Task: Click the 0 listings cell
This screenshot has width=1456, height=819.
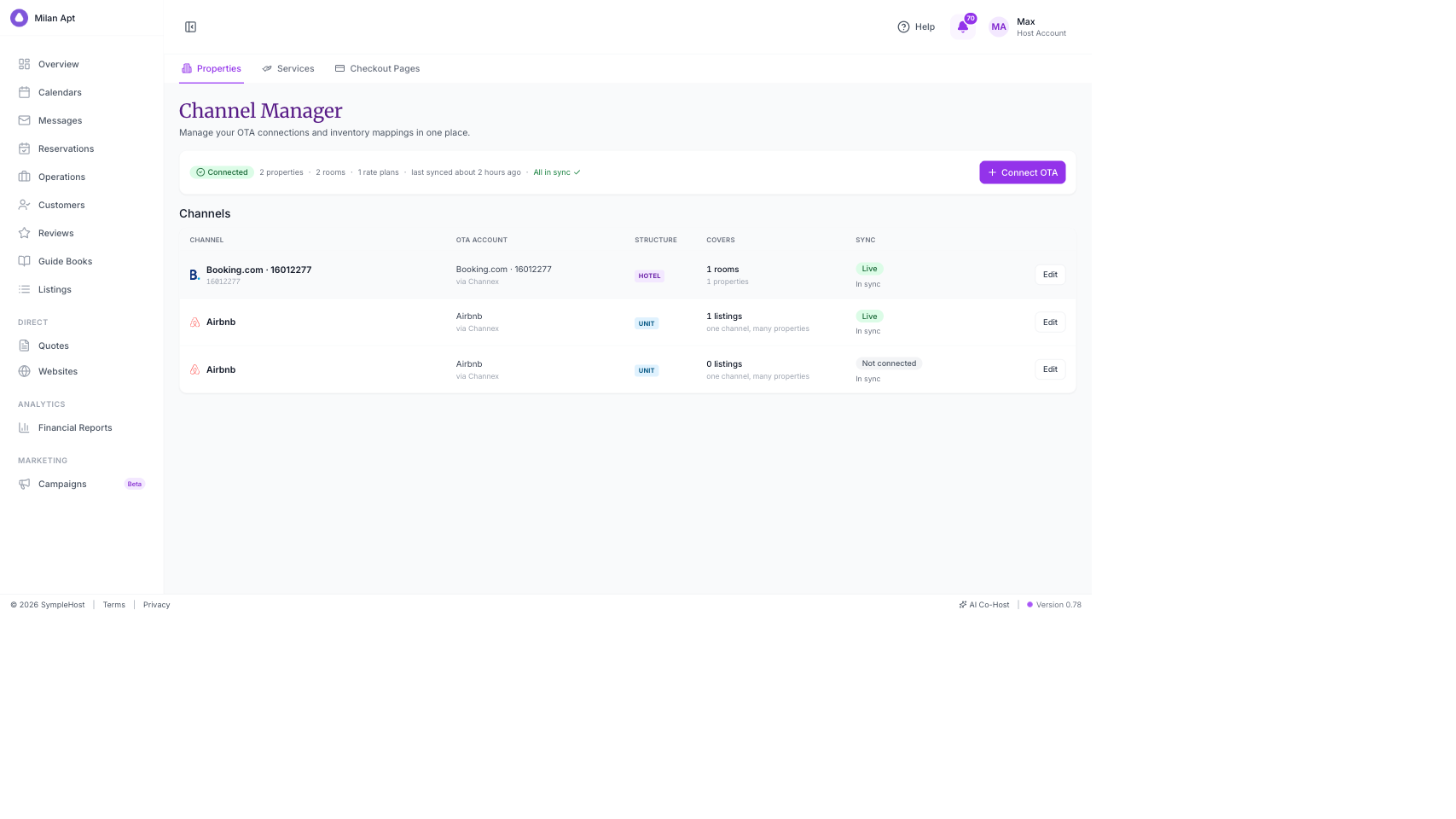Action: (724, 364)
